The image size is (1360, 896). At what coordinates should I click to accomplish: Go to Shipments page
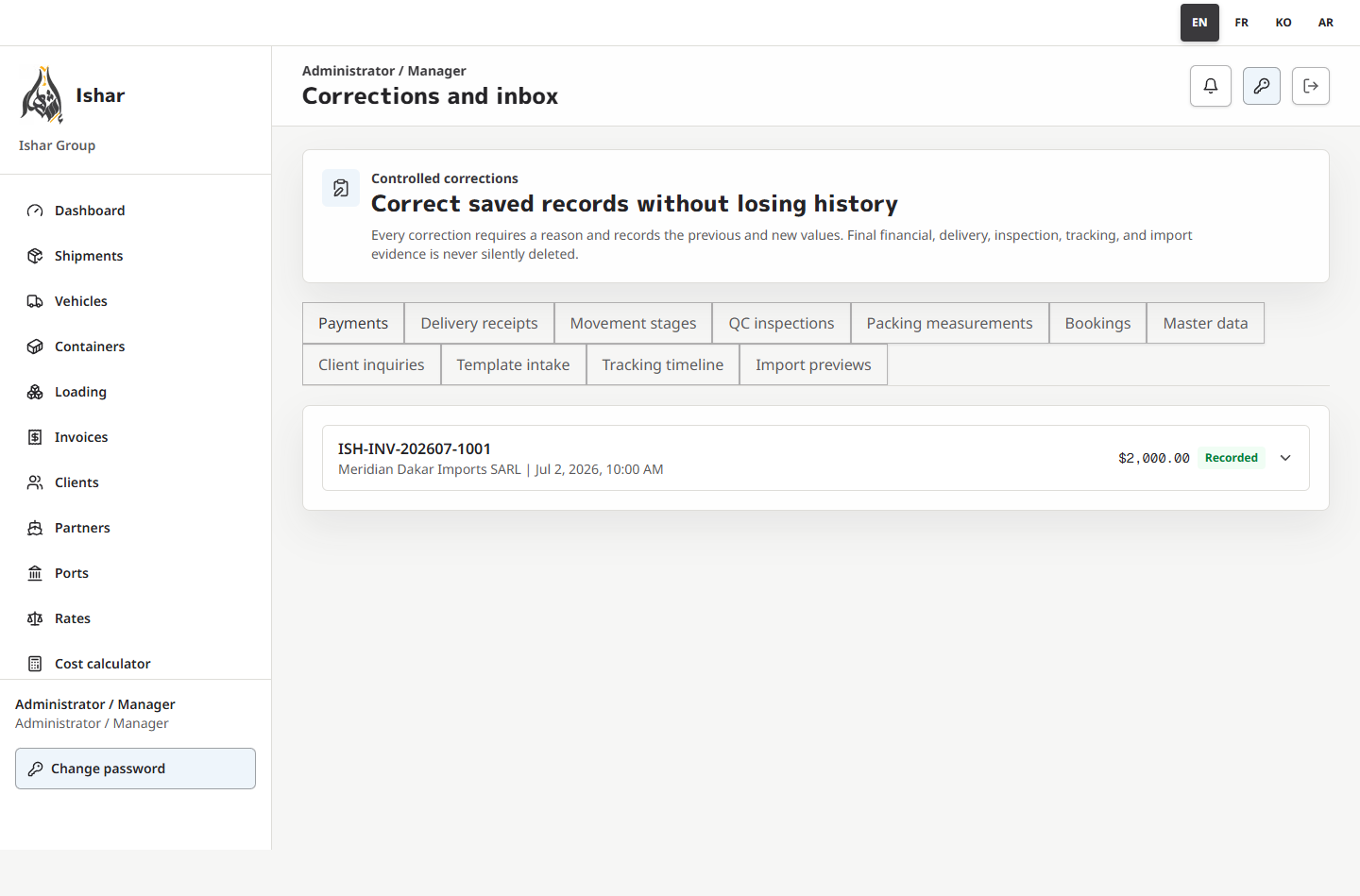[135, 256]
